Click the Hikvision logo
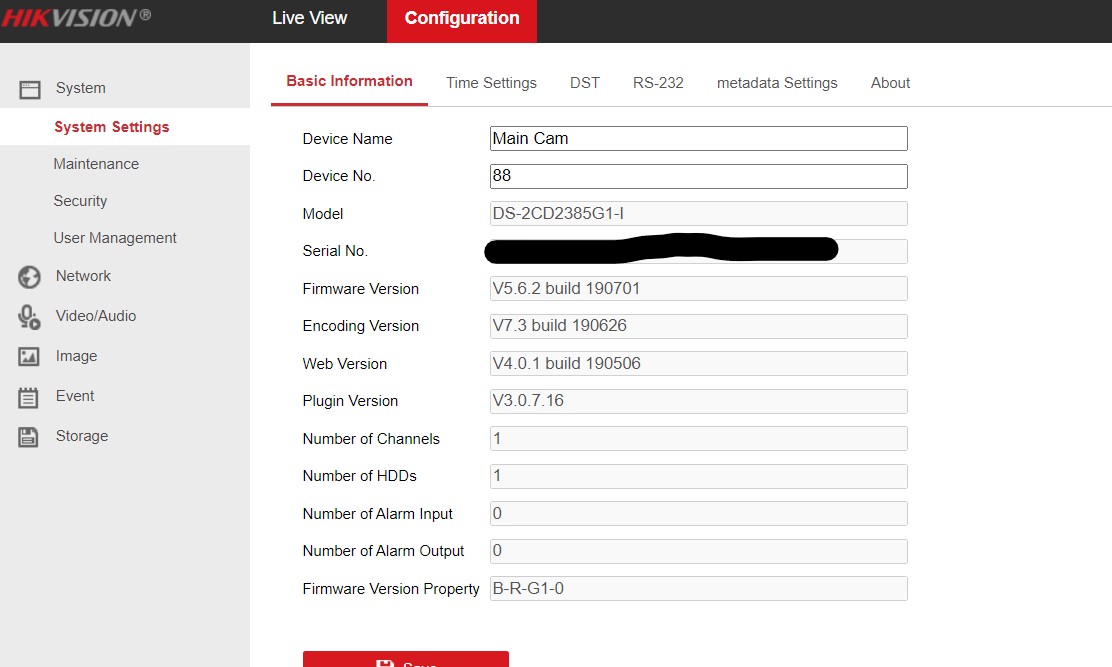The image size is (1112, 667). [x=76, y=18]
